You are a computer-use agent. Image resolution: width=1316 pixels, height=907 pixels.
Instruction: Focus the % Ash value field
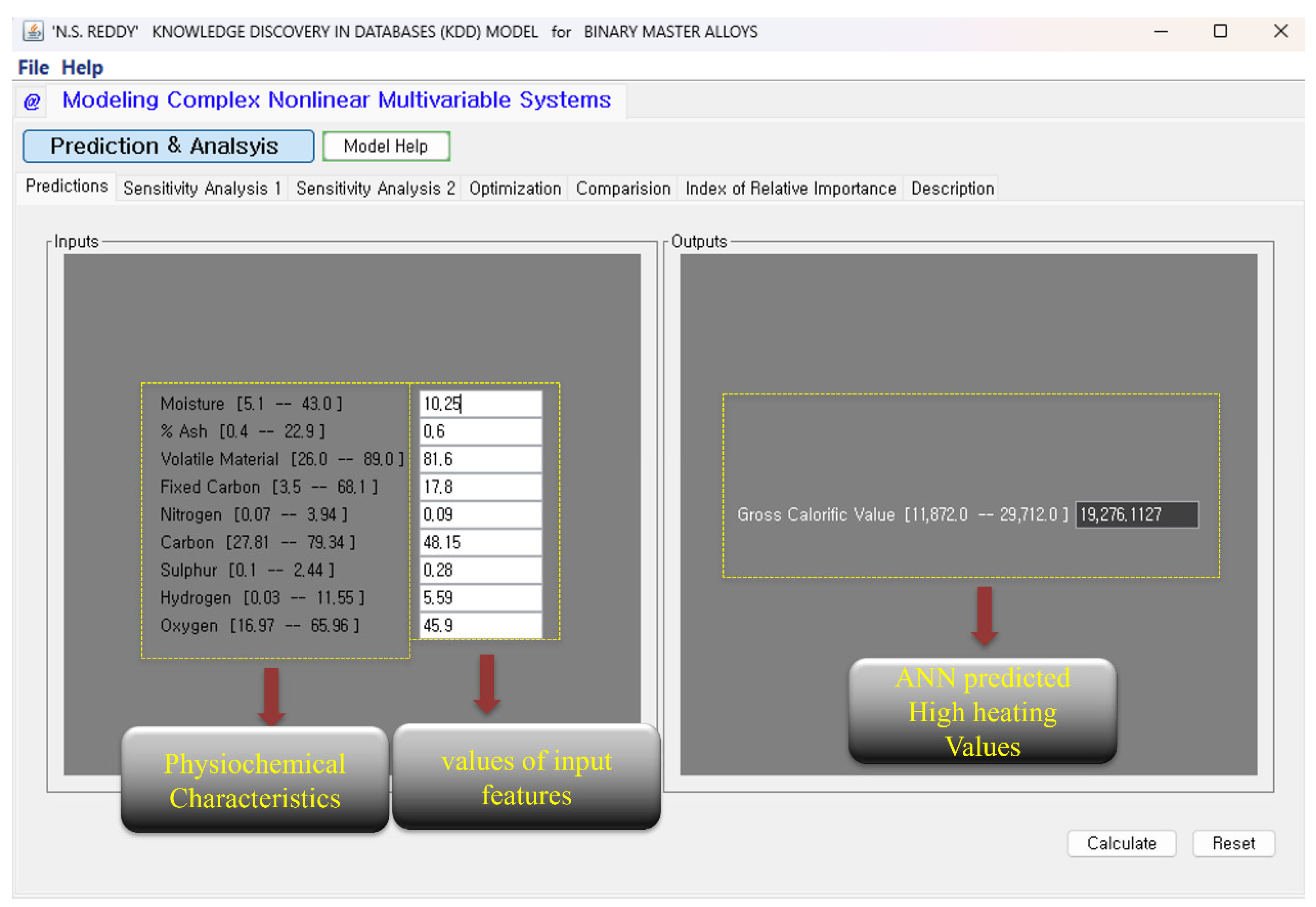pos(481,431)
